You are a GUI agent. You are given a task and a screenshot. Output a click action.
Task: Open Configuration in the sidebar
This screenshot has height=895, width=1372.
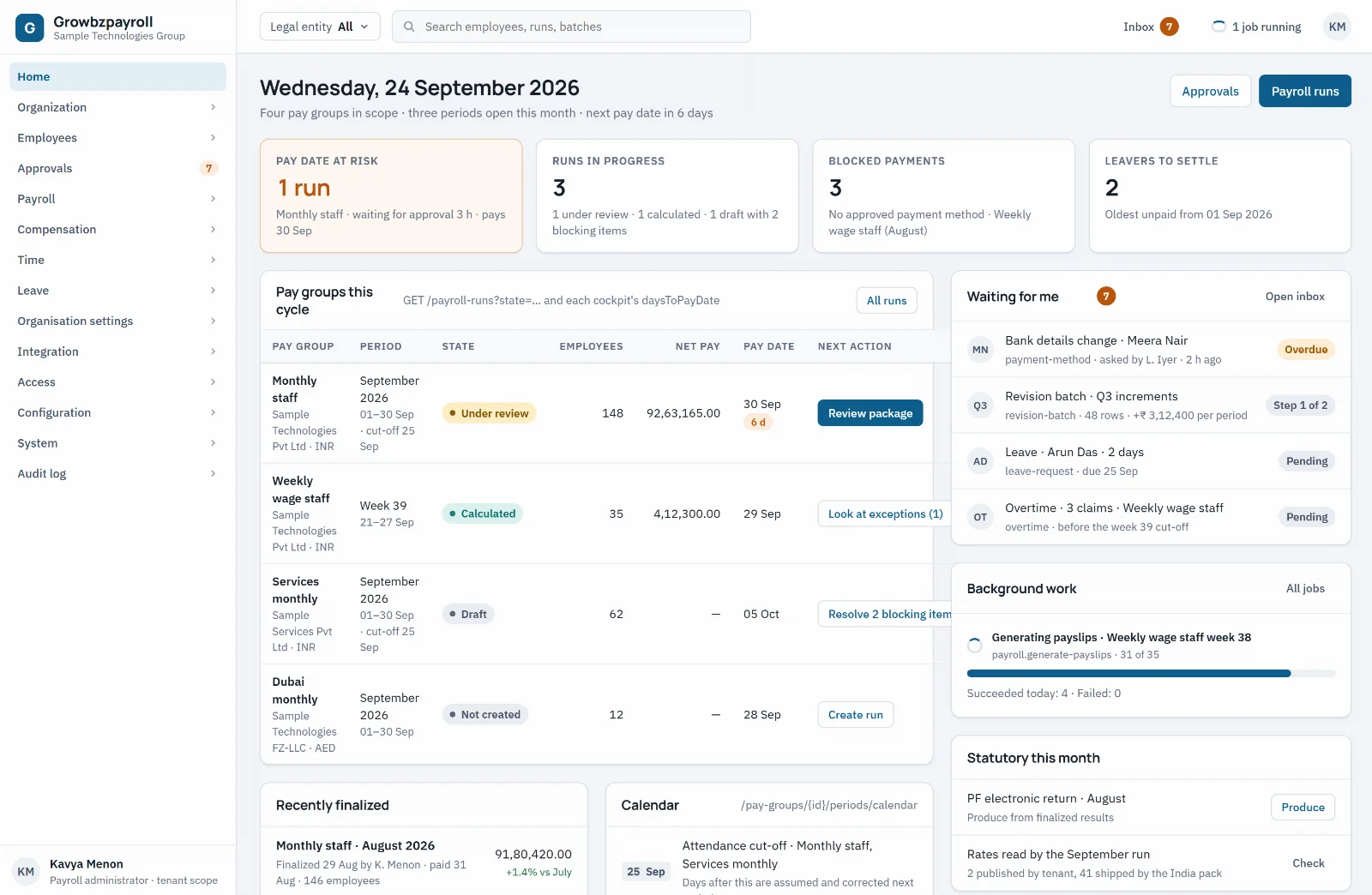tap(117, 412)
